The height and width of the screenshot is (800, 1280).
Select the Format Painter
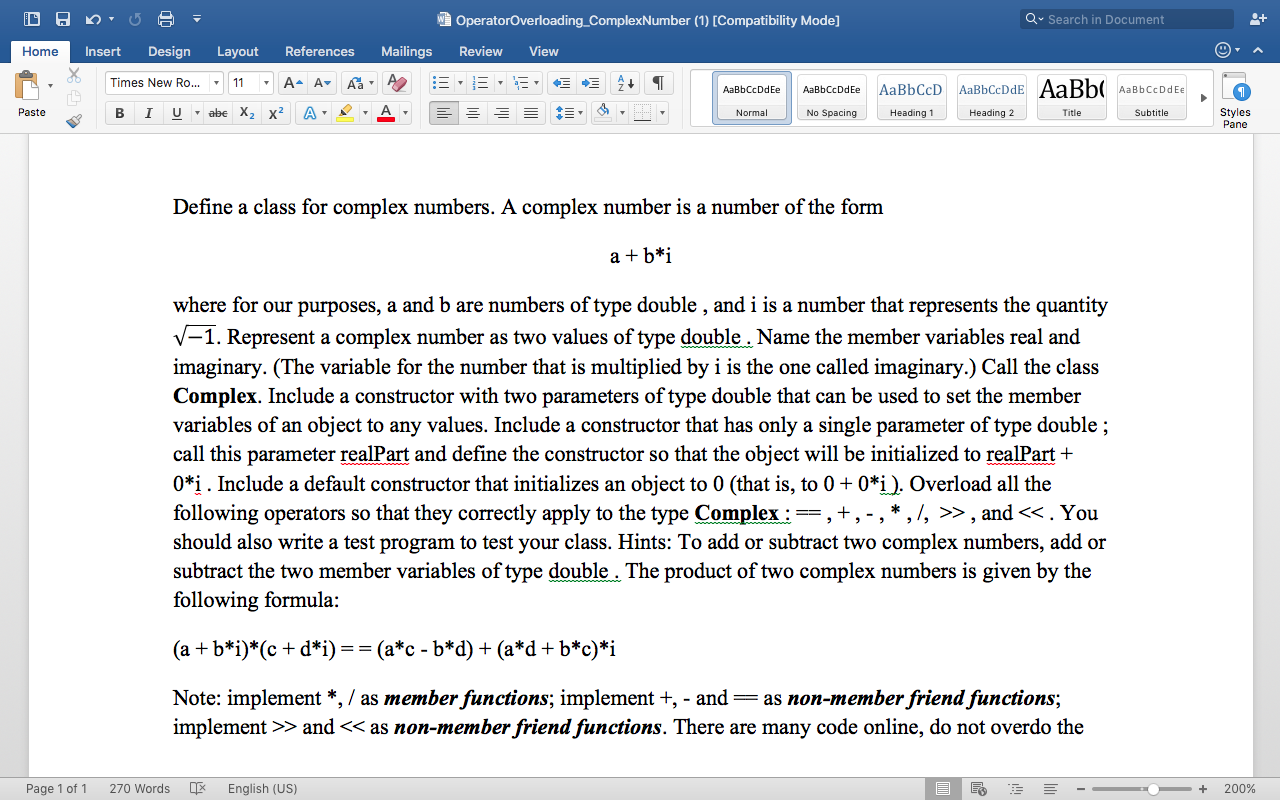(x=73, y=121)
